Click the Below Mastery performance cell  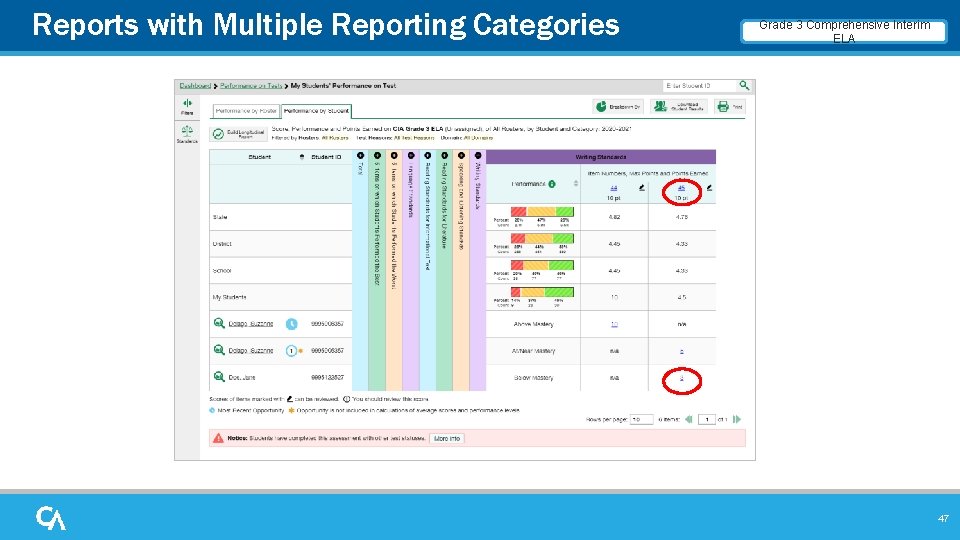pos(533,378)
